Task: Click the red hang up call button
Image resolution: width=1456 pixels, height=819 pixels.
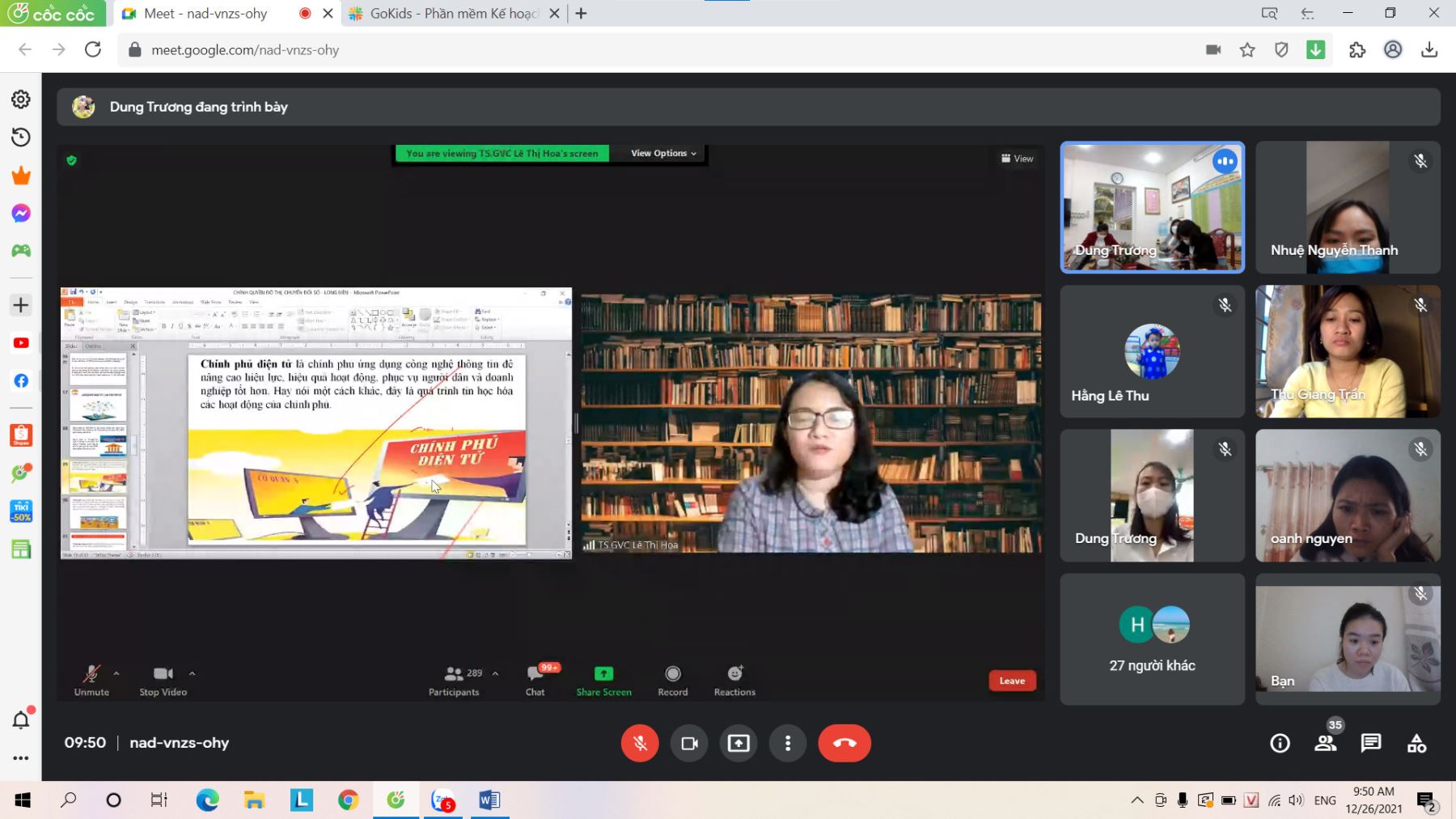Action: point(844,743)
